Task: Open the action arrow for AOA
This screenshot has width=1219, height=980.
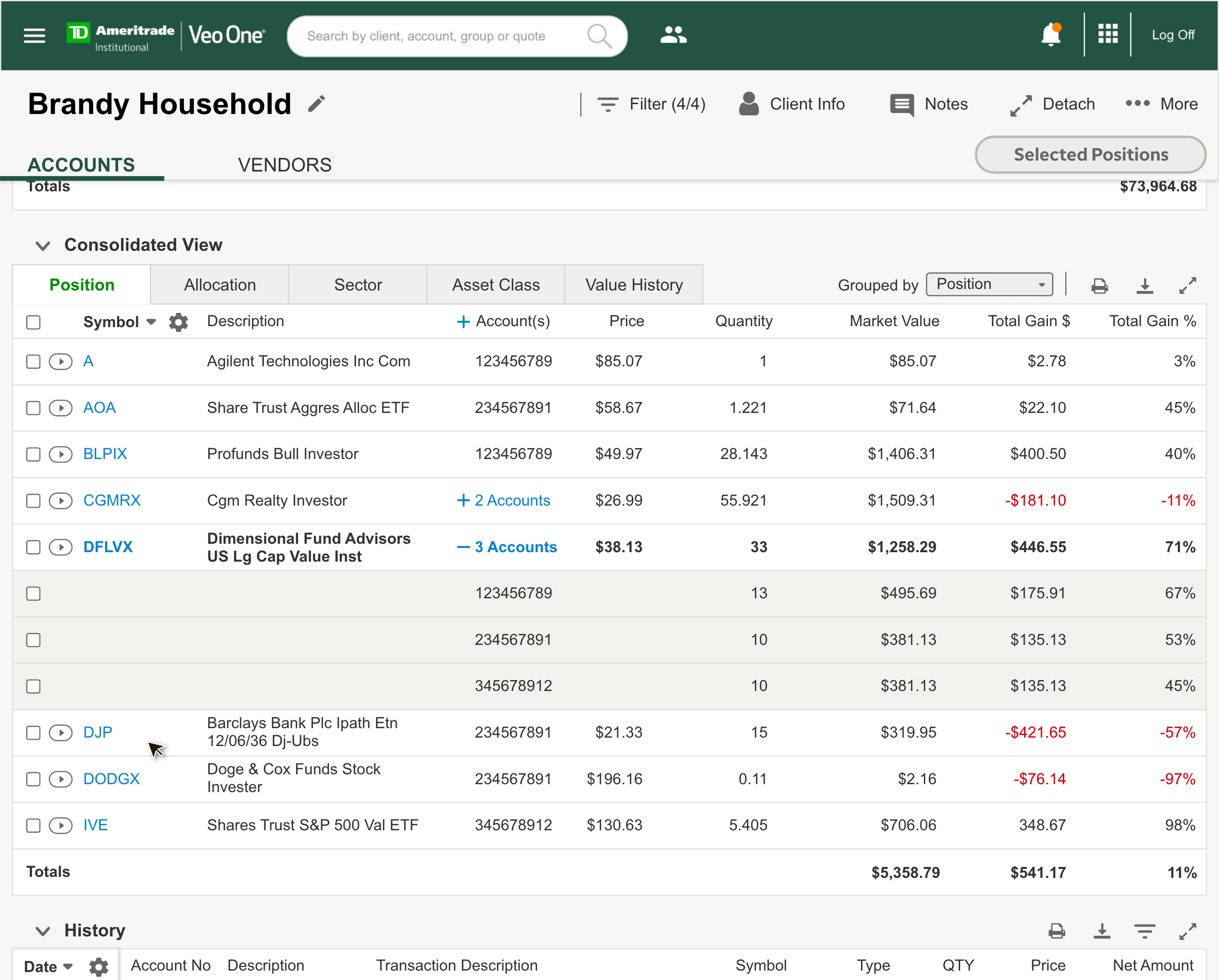Action: pos(61,408)
